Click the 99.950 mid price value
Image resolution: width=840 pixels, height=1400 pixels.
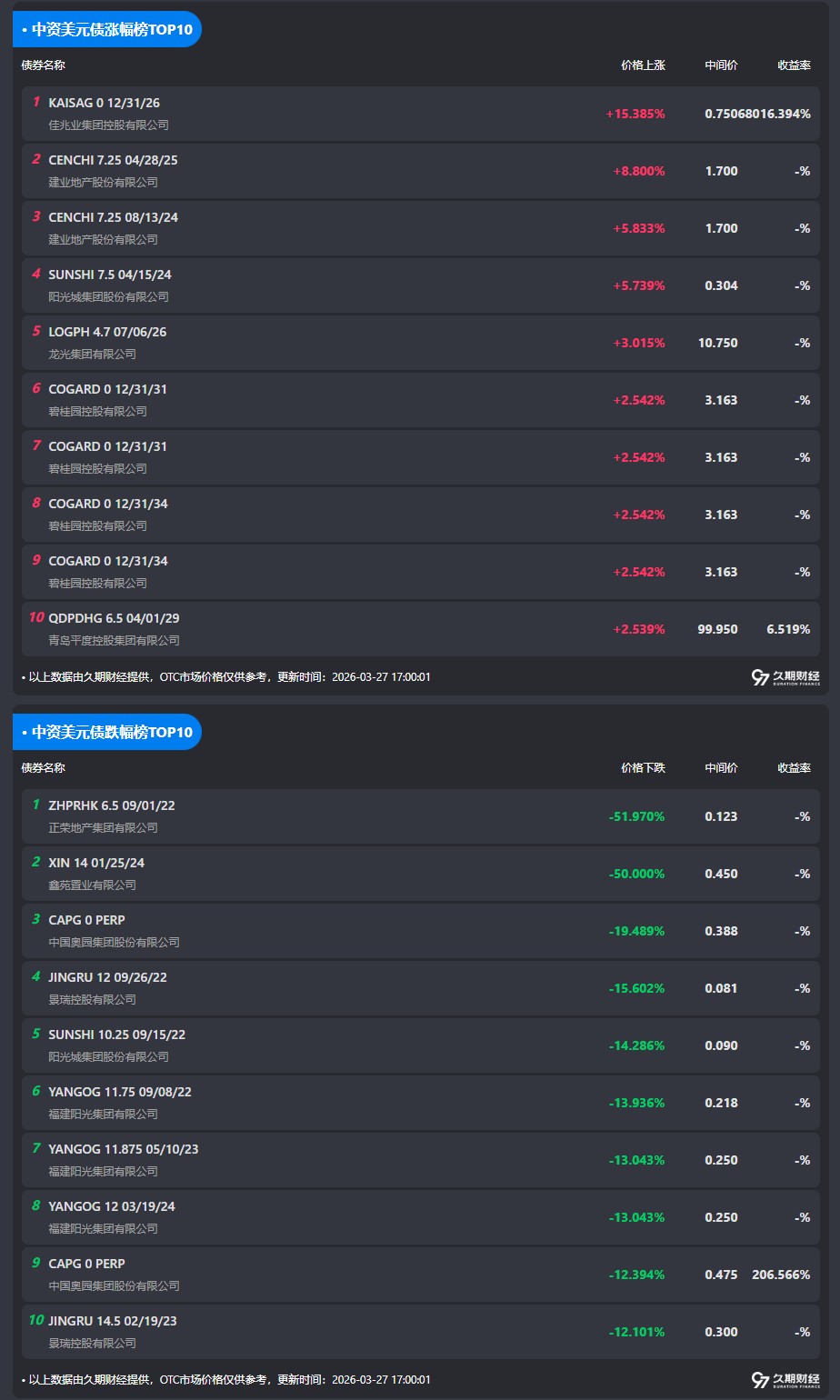pos(717,629)
